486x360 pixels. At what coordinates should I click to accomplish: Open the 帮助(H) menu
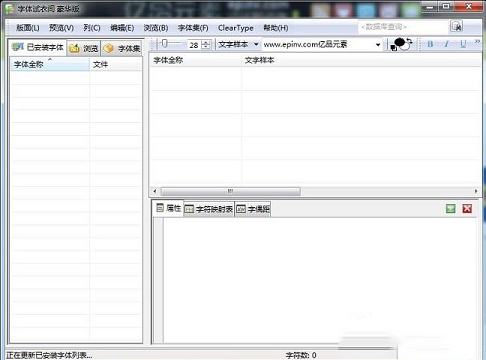pyautogui.click(x=276, y=28)
